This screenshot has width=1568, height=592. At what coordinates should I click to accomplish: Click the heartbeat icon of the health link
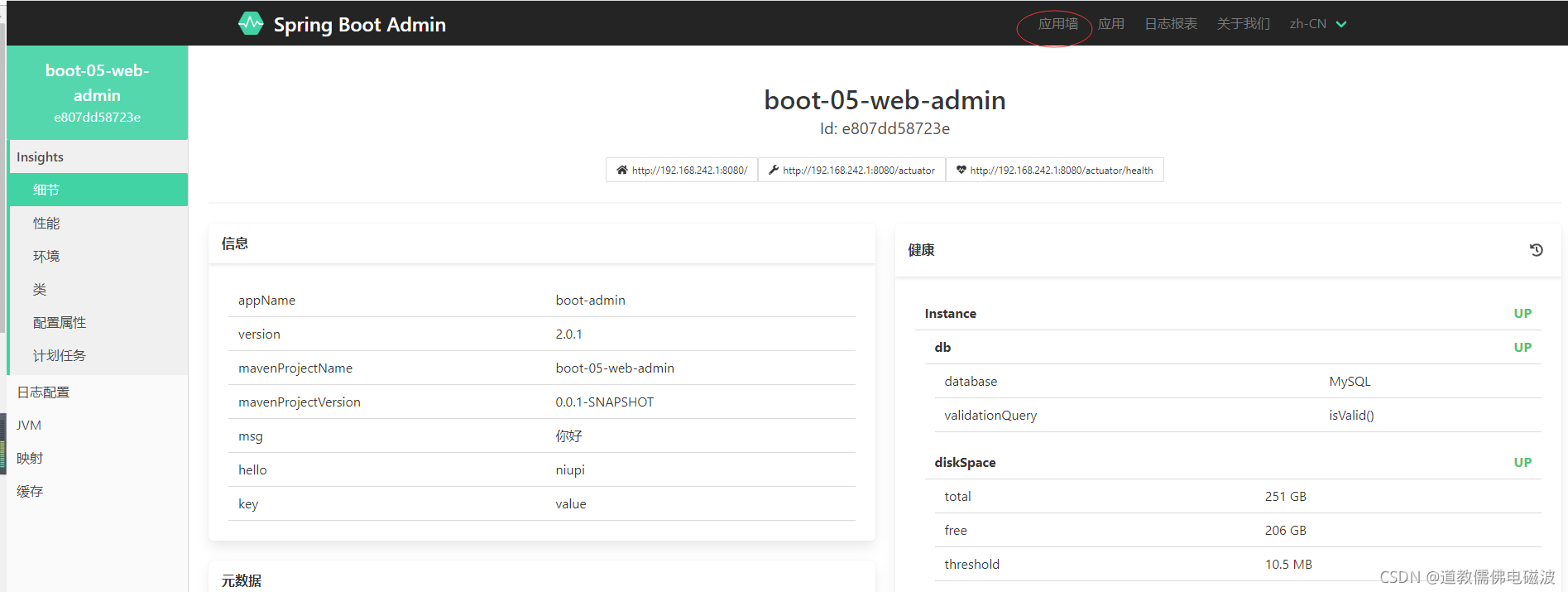(961, 170)
